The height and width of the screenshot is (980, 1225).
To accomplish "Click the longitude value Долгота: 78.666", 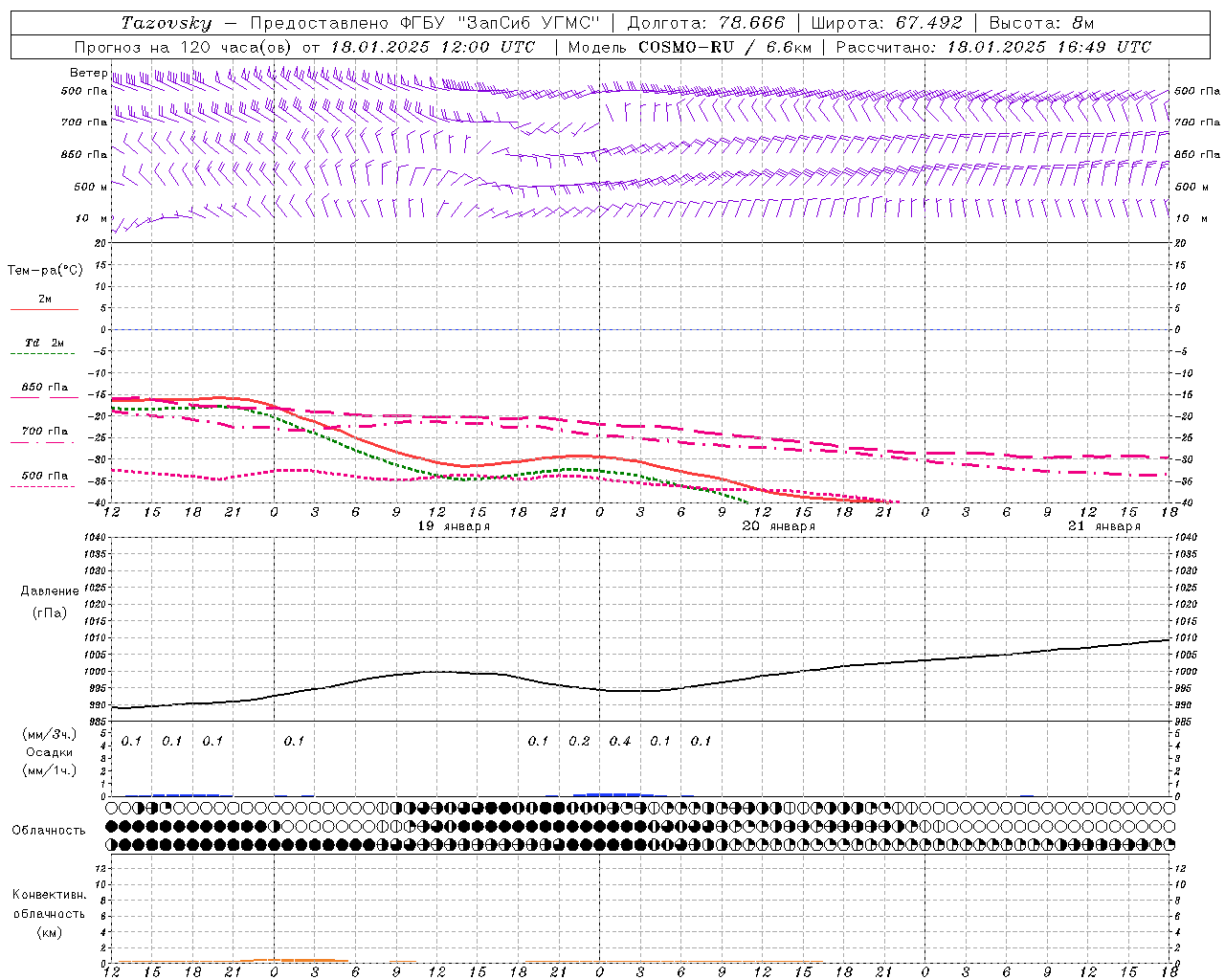I will (706, 23).
